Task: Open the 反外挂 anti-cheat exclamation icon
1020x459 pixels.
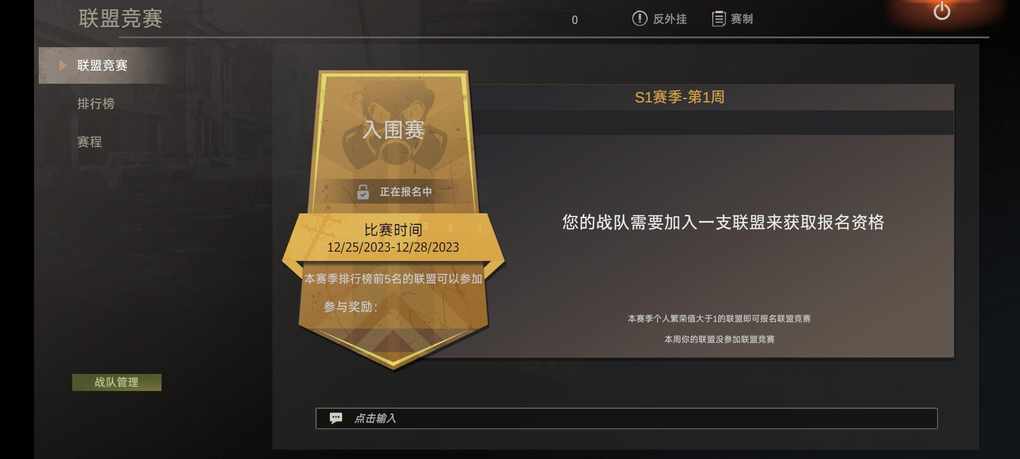Action: pos(639,19)
